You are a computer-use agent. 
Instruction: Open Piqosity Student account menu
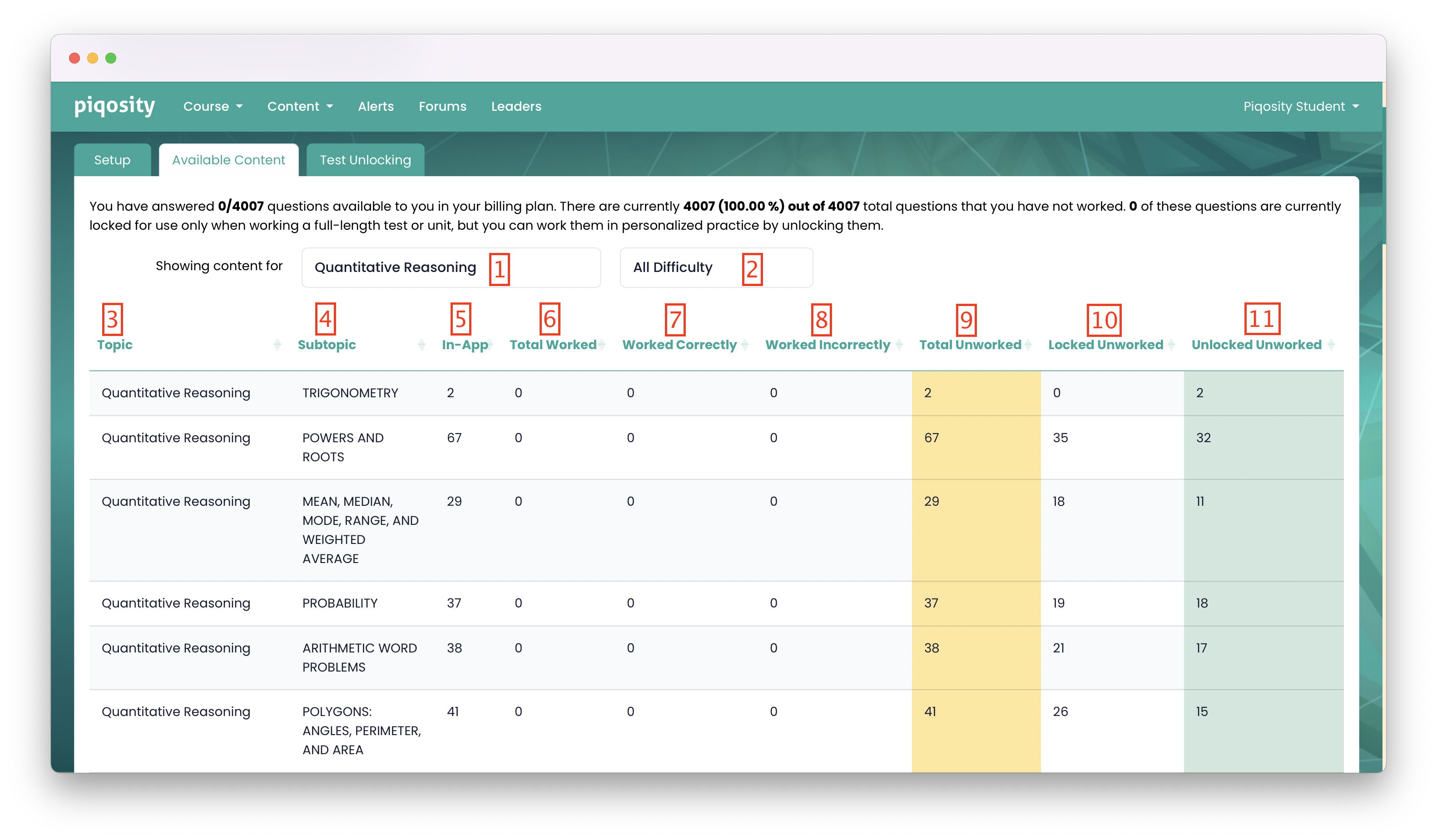coord(1301,107)
